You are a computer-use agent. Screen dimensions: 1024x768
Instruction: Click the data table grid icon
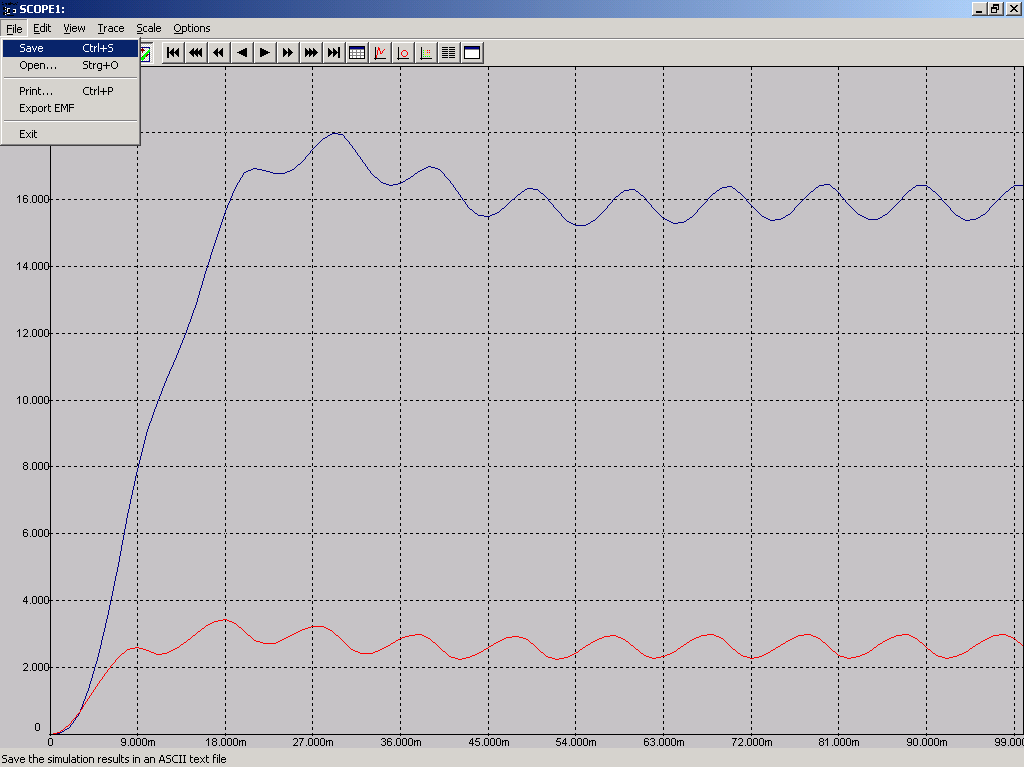click(x=357, y=53)
